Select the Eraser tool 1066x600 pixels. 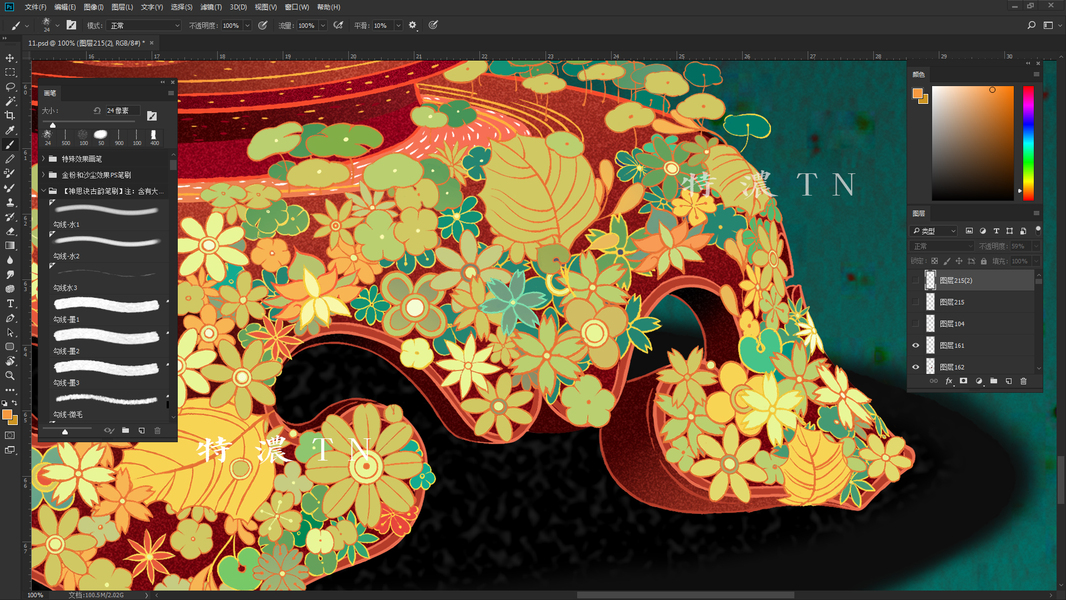(x=10, y=231)
